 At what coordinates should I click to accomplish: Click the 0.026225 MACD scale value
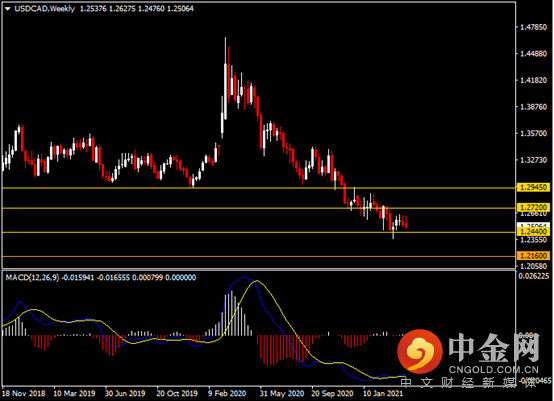coord(534,276)
